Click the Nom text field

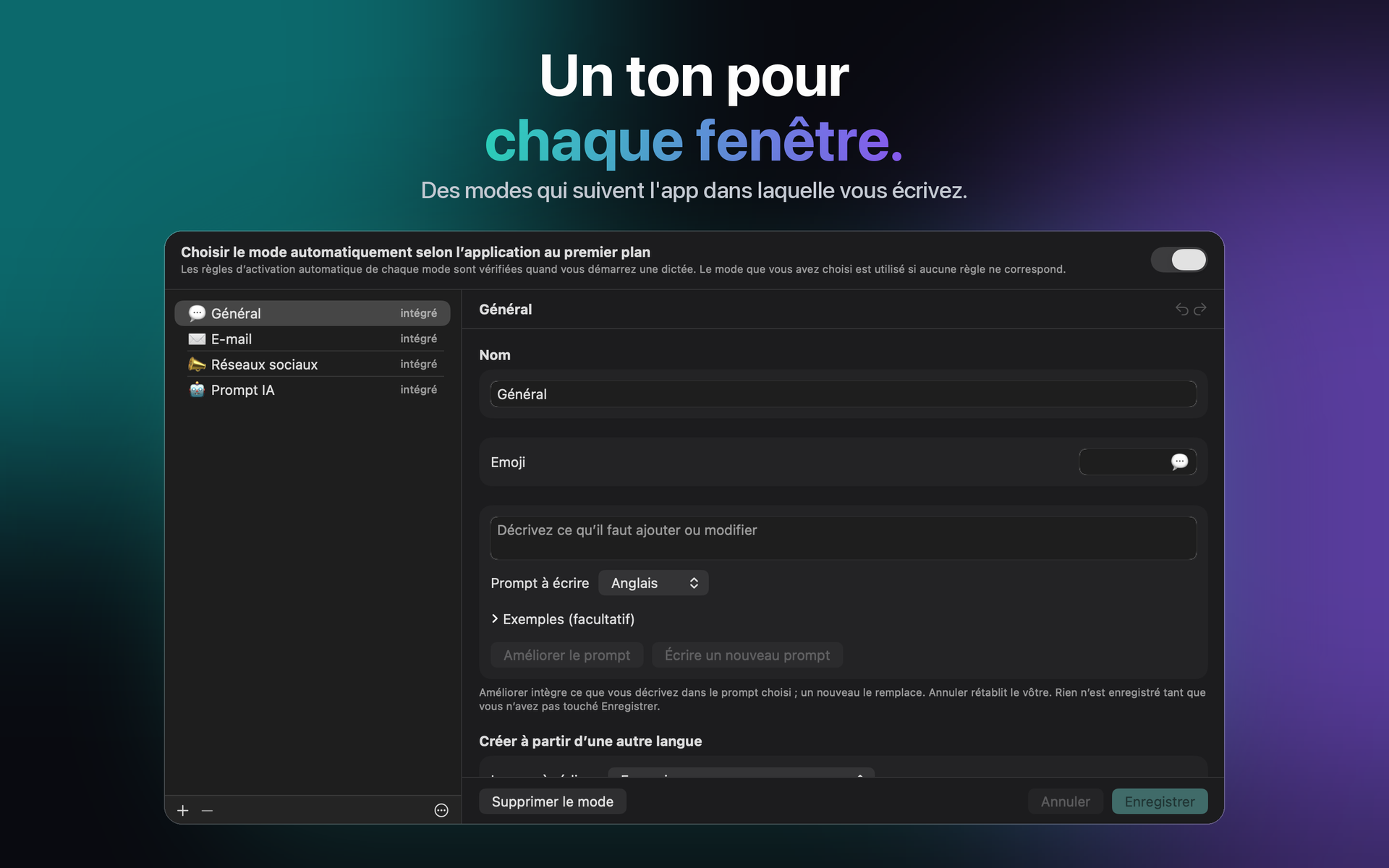(x=844, y=394)
